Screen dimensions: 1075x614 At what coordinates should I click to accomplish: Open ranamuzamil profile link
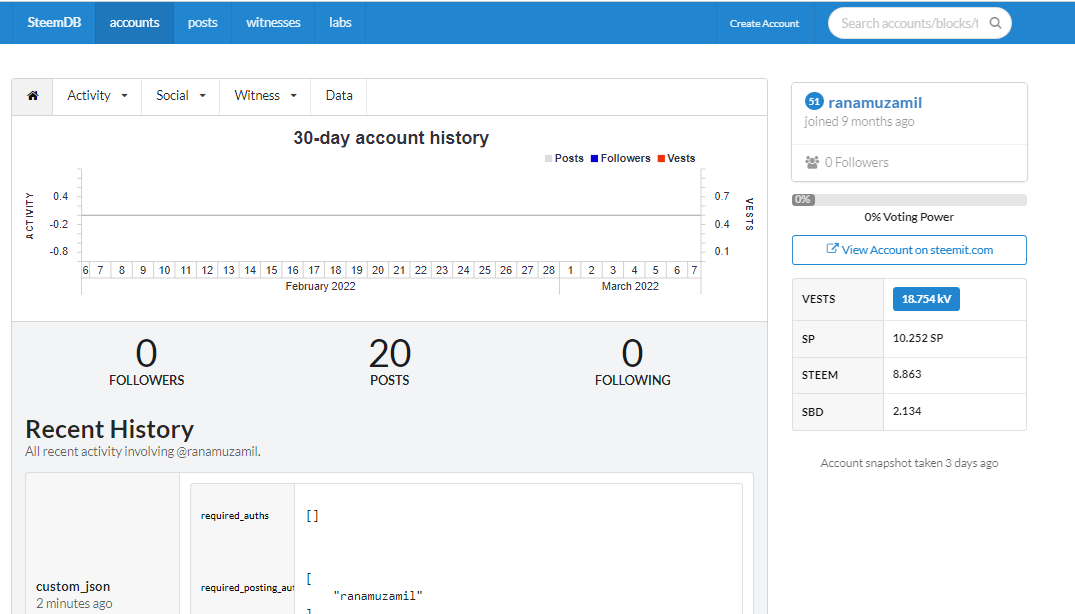click(x=875, y=103)
